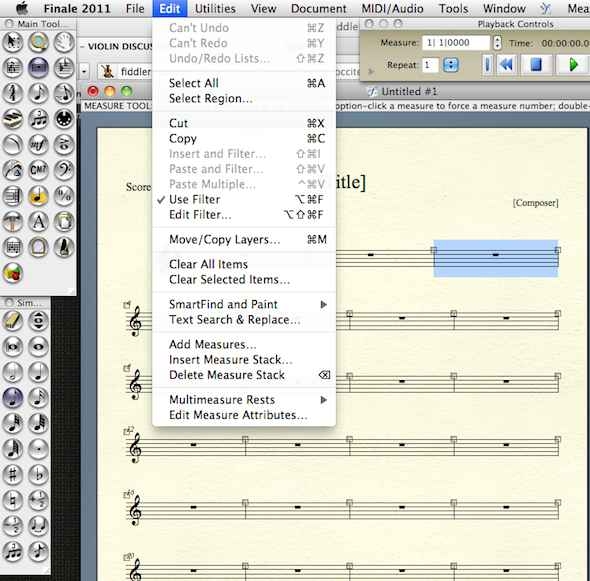
Task: Select the Resize percent tool
Action: coord(64,196)
